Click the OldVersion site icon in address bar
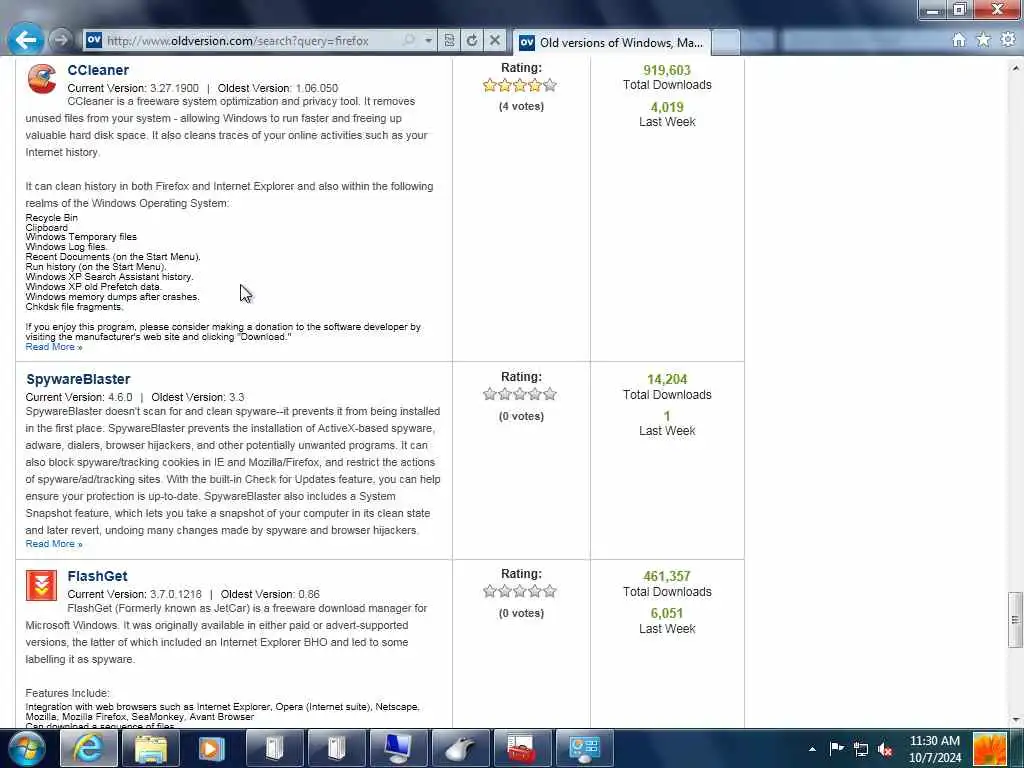 click(94, 40)
